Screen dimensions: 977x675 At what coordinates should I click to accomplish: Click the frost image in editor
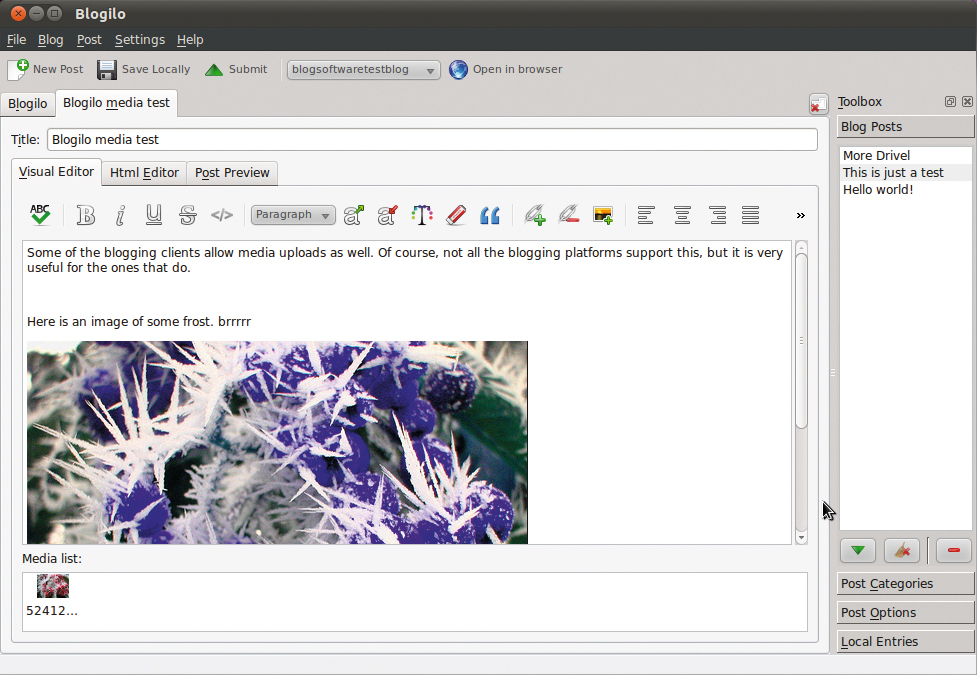point(277,443)
